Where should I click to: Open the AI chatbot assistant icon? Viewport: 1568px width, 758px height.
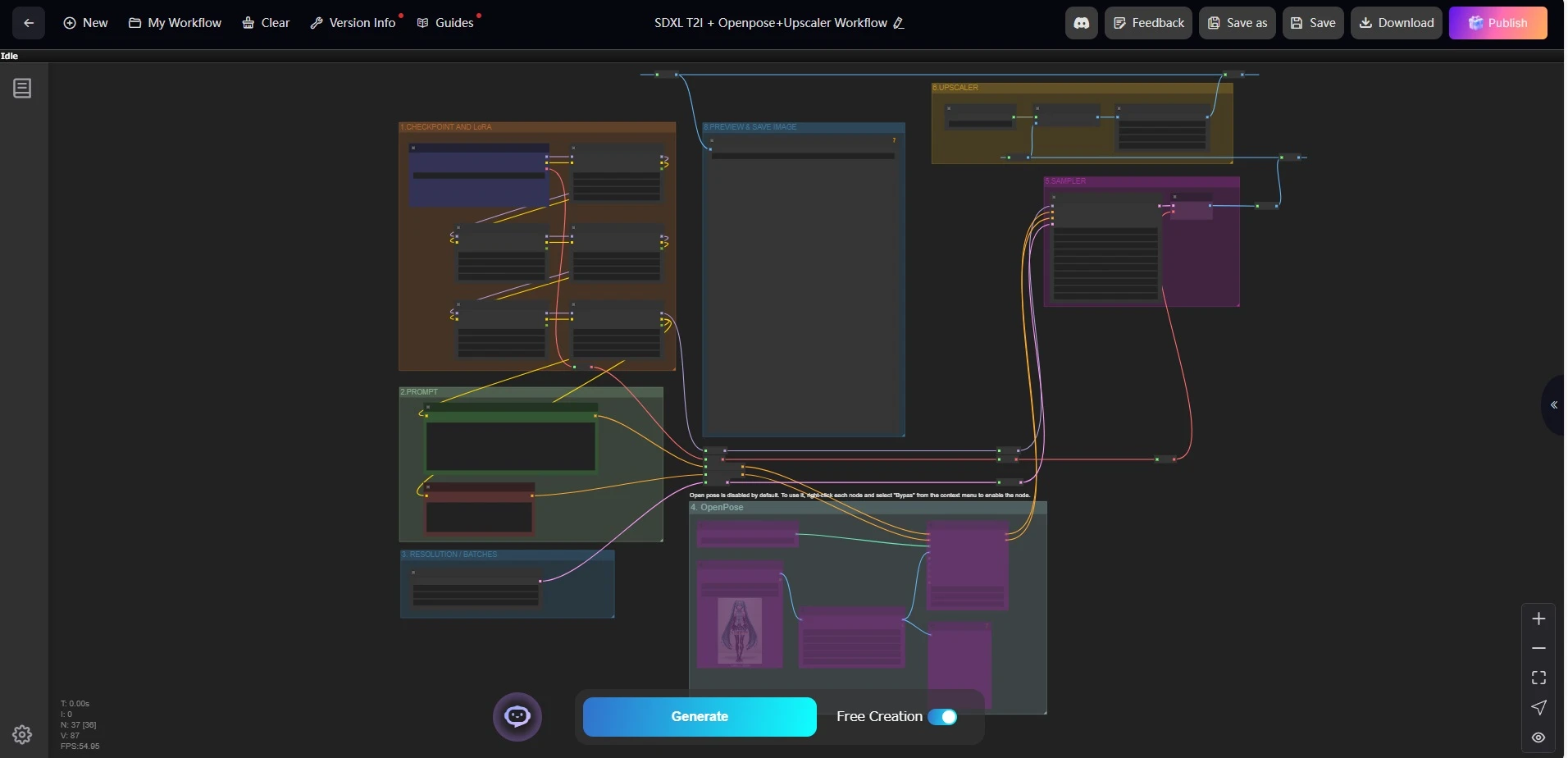(x=517, y=716)
